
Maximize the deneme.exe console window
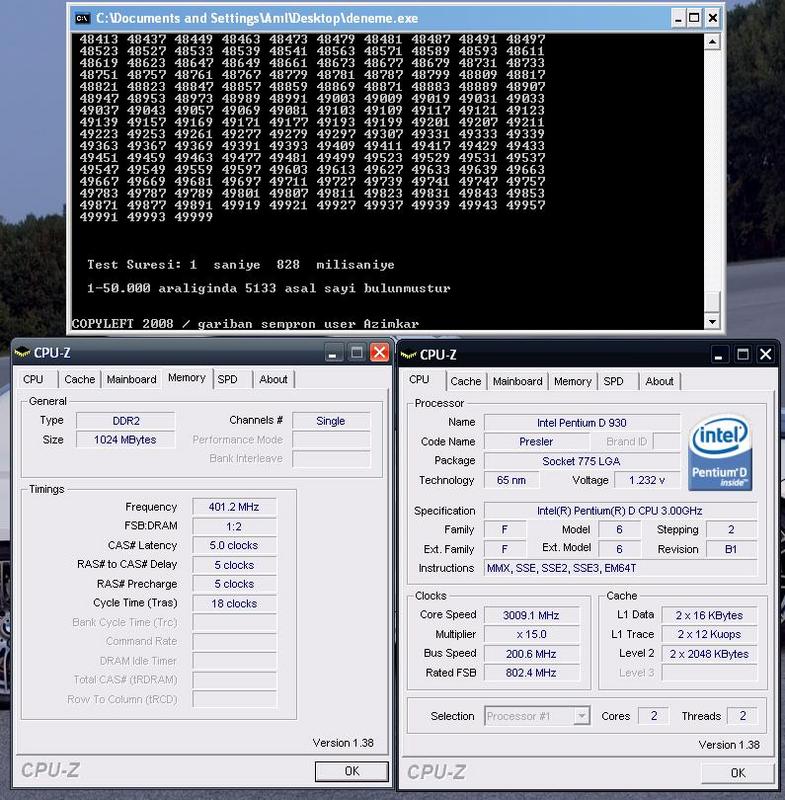point(694,18)
